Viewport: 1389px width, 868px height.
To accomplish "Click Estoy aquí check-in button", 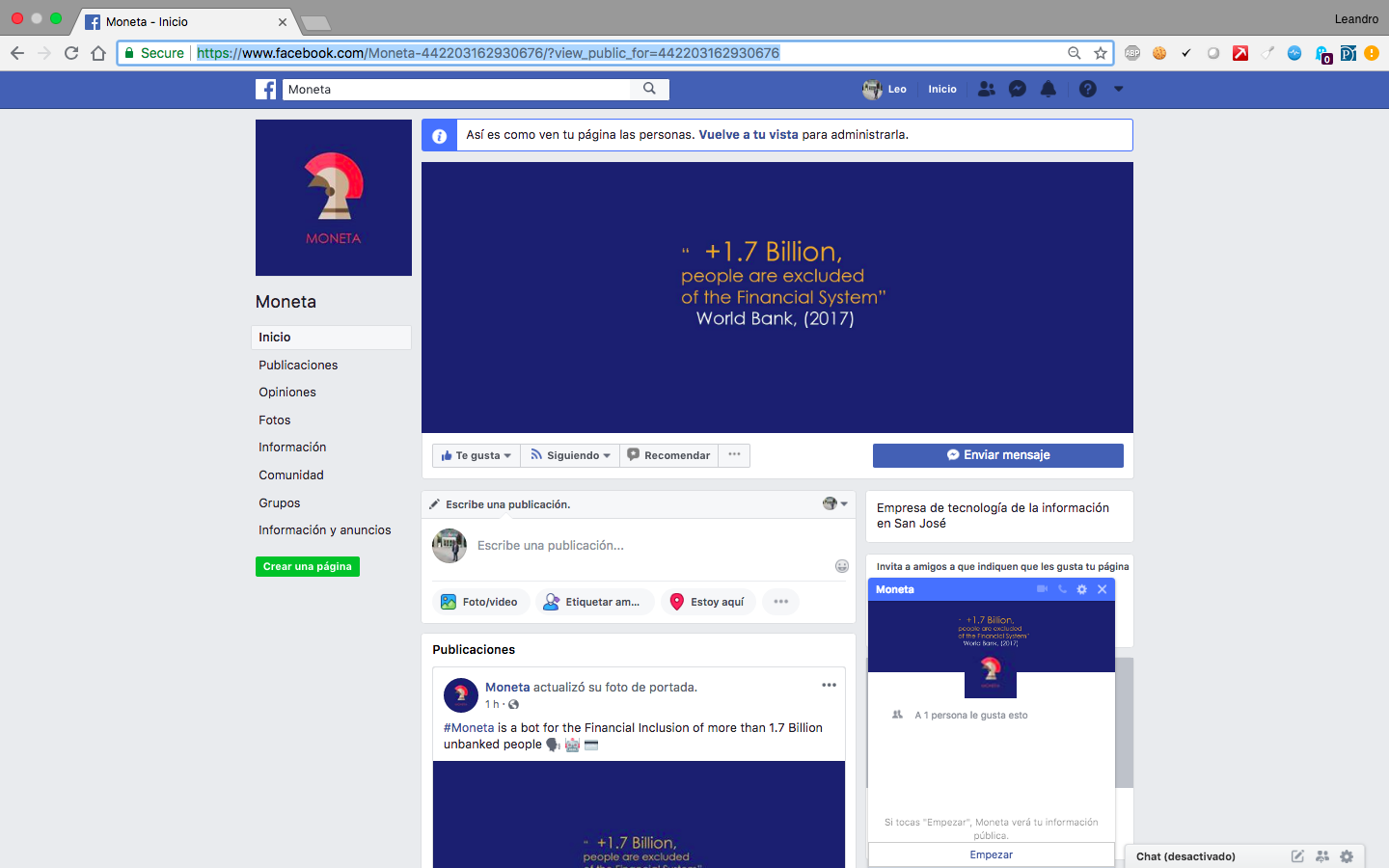I will [708, 602].
